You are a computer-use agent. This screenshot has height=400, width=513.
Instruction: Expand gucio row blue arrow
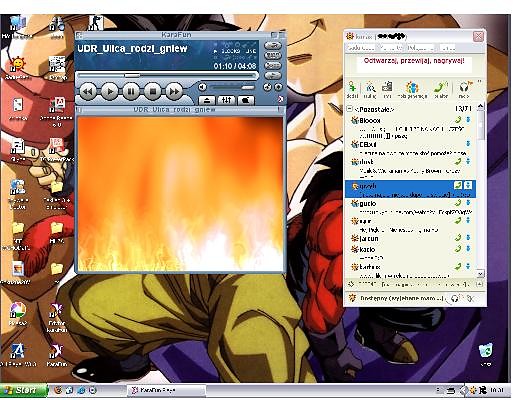click(468, 203)
